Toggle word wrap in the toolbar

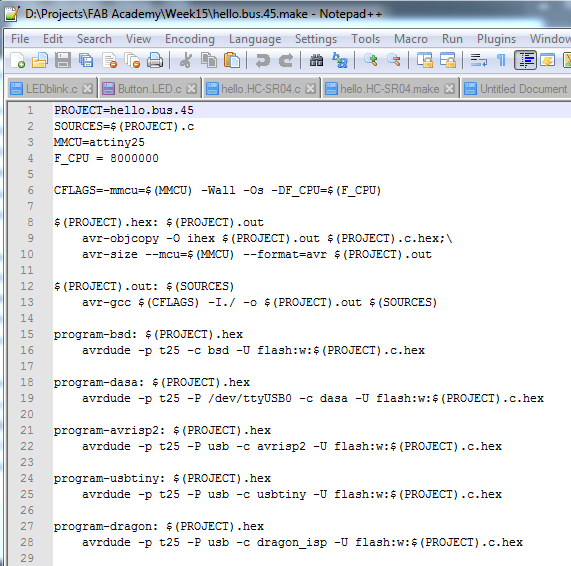[x=479, y=60]
